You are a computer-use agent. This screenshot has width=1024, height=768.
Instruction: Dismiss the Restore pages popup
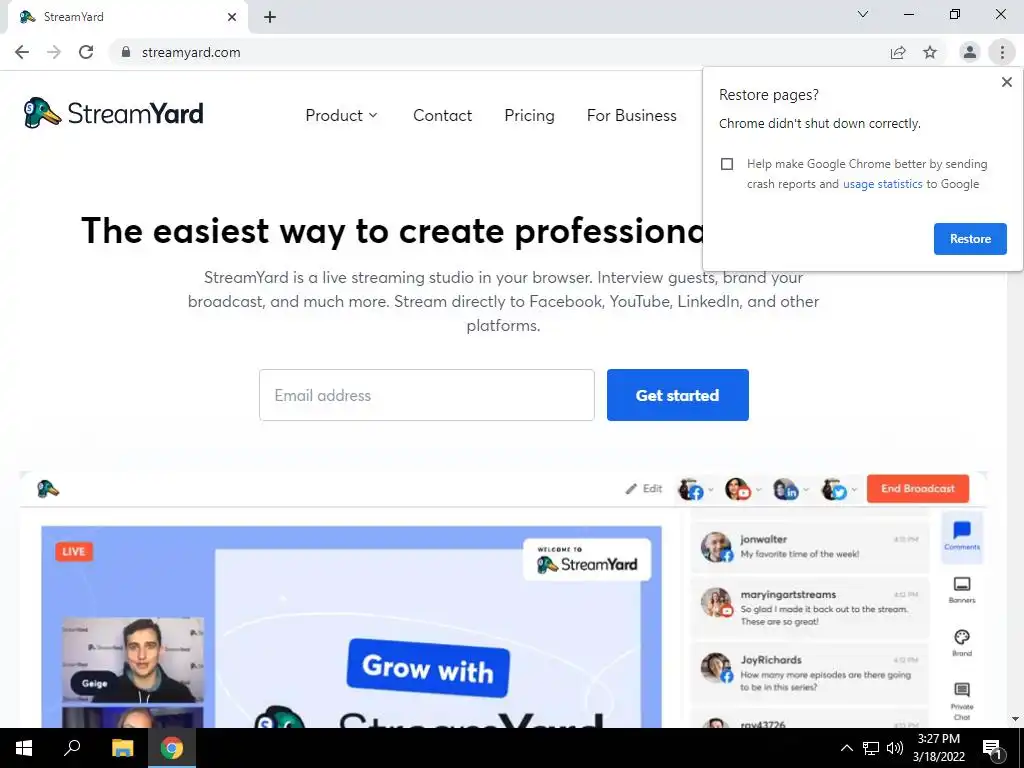(1006, 82)
